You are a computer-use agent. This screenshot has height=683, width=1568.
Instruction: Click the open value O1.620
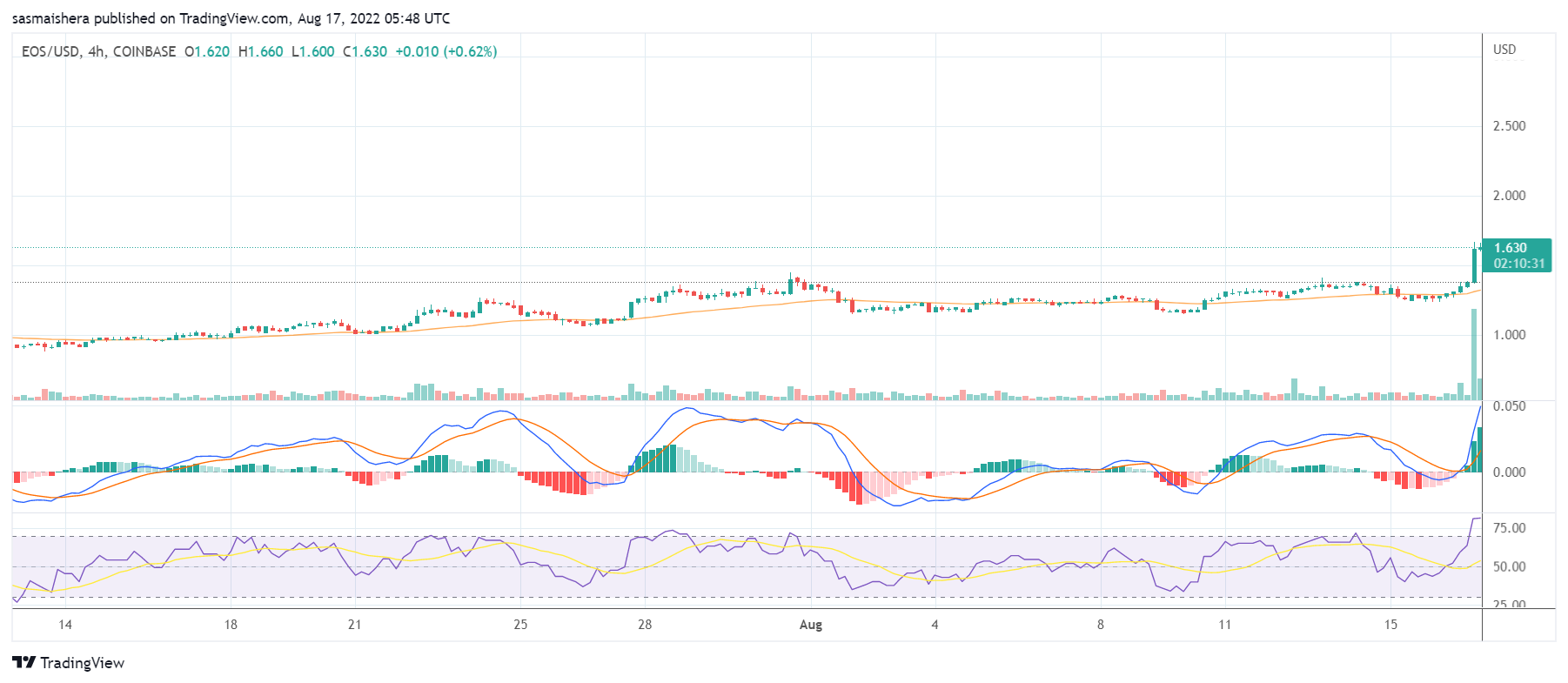[207, 51]
